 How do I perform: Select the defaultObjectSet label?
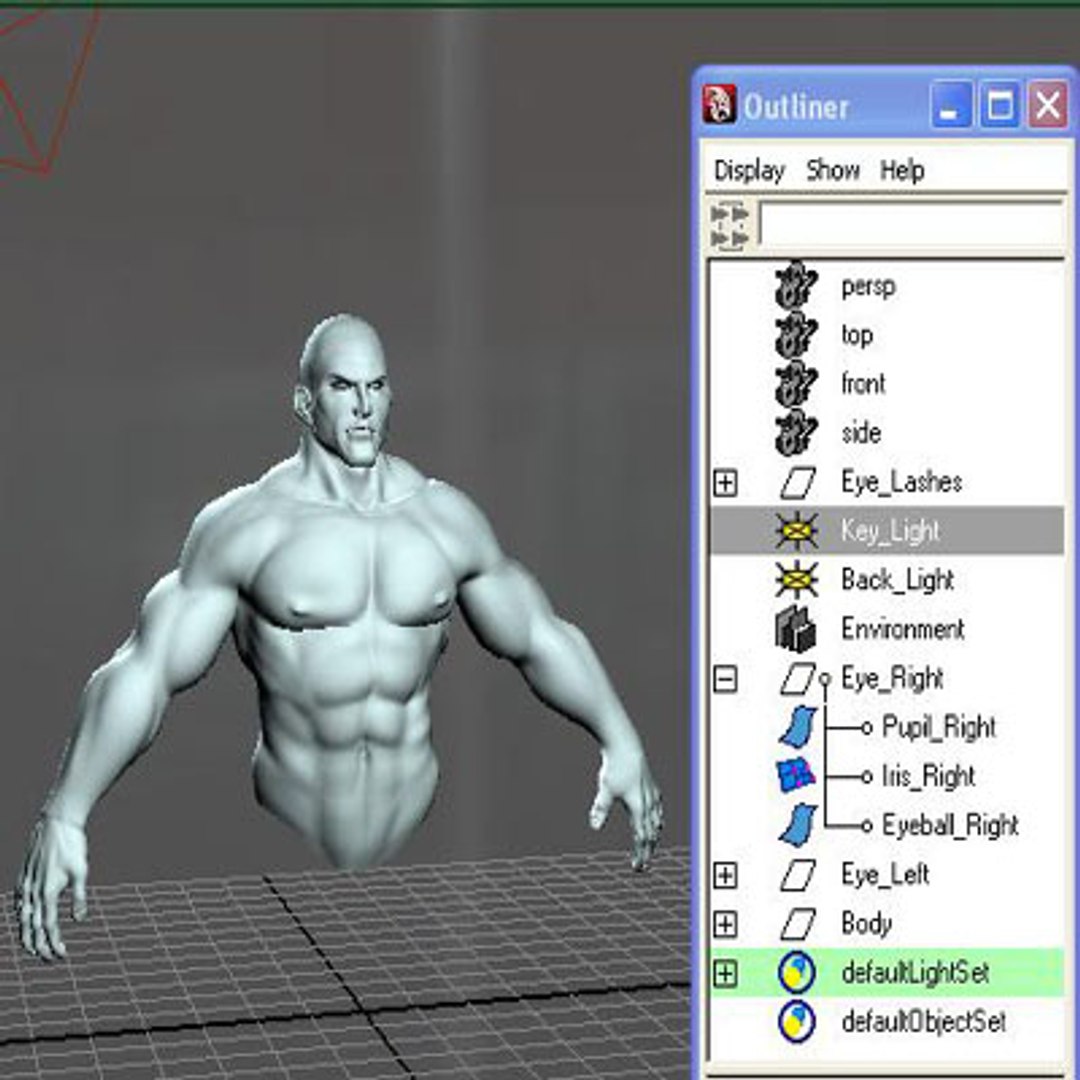(x=924, y=1022)
